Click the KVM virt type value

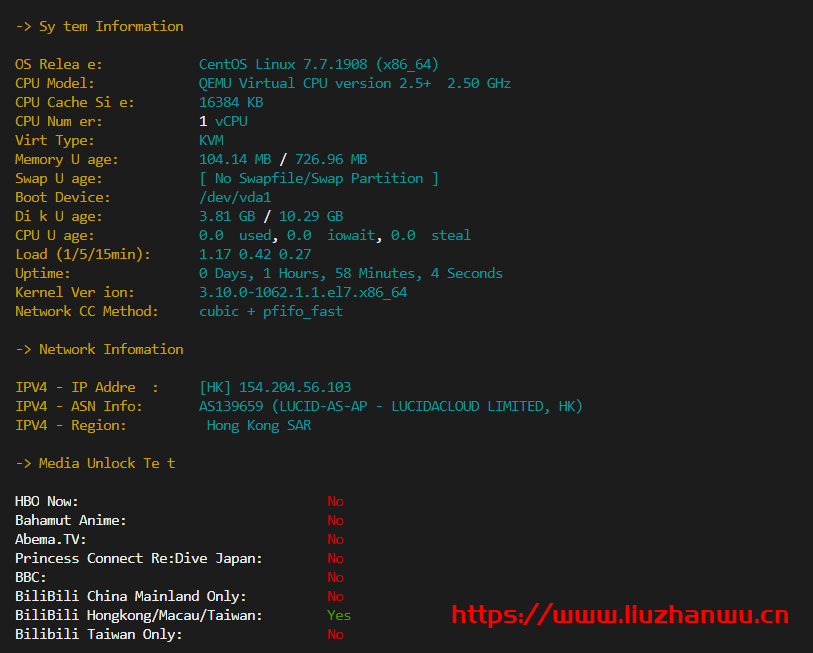click(x=211, y=140)
